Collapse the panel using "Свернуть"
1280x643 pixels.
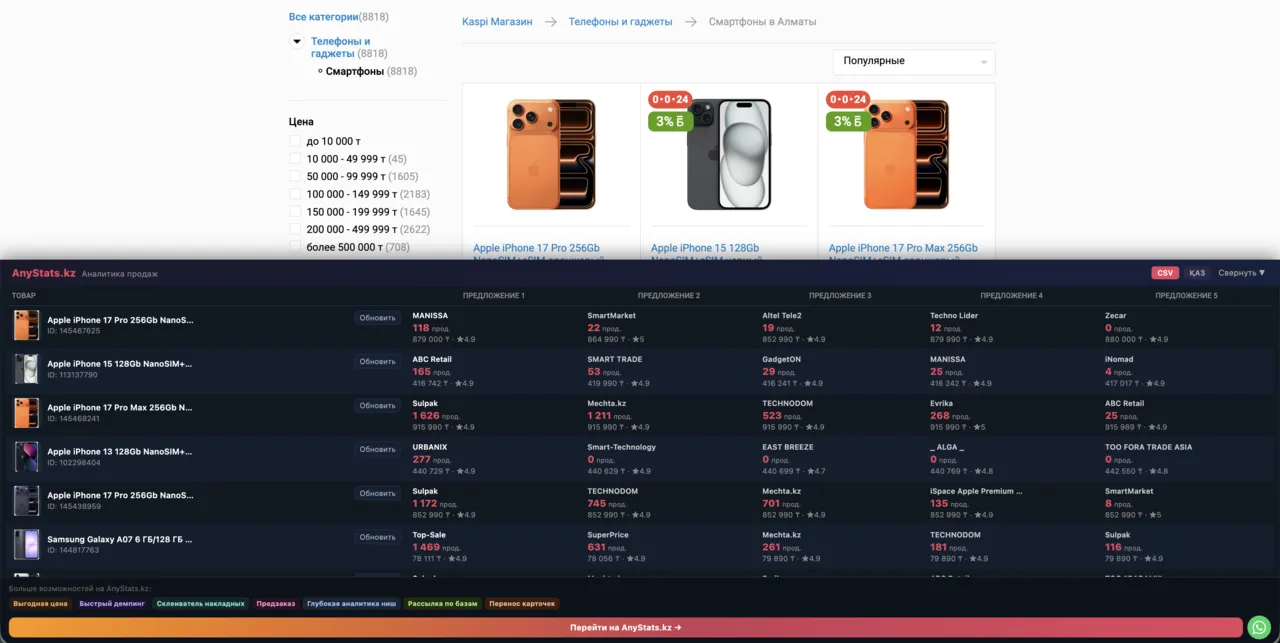1241,273
